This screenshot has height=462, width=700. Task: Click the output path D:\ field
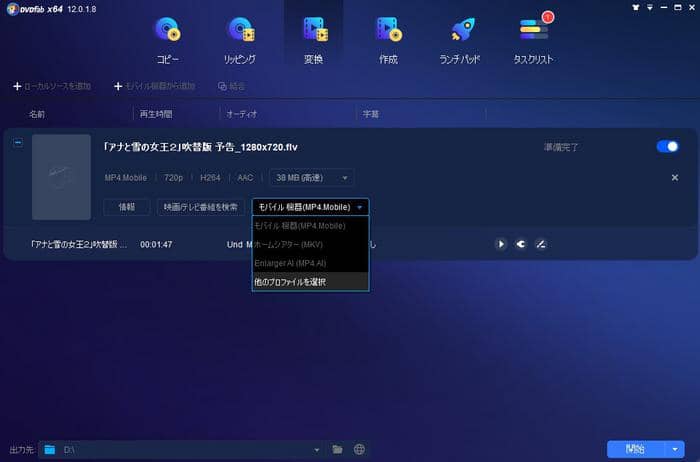point(183,450)
